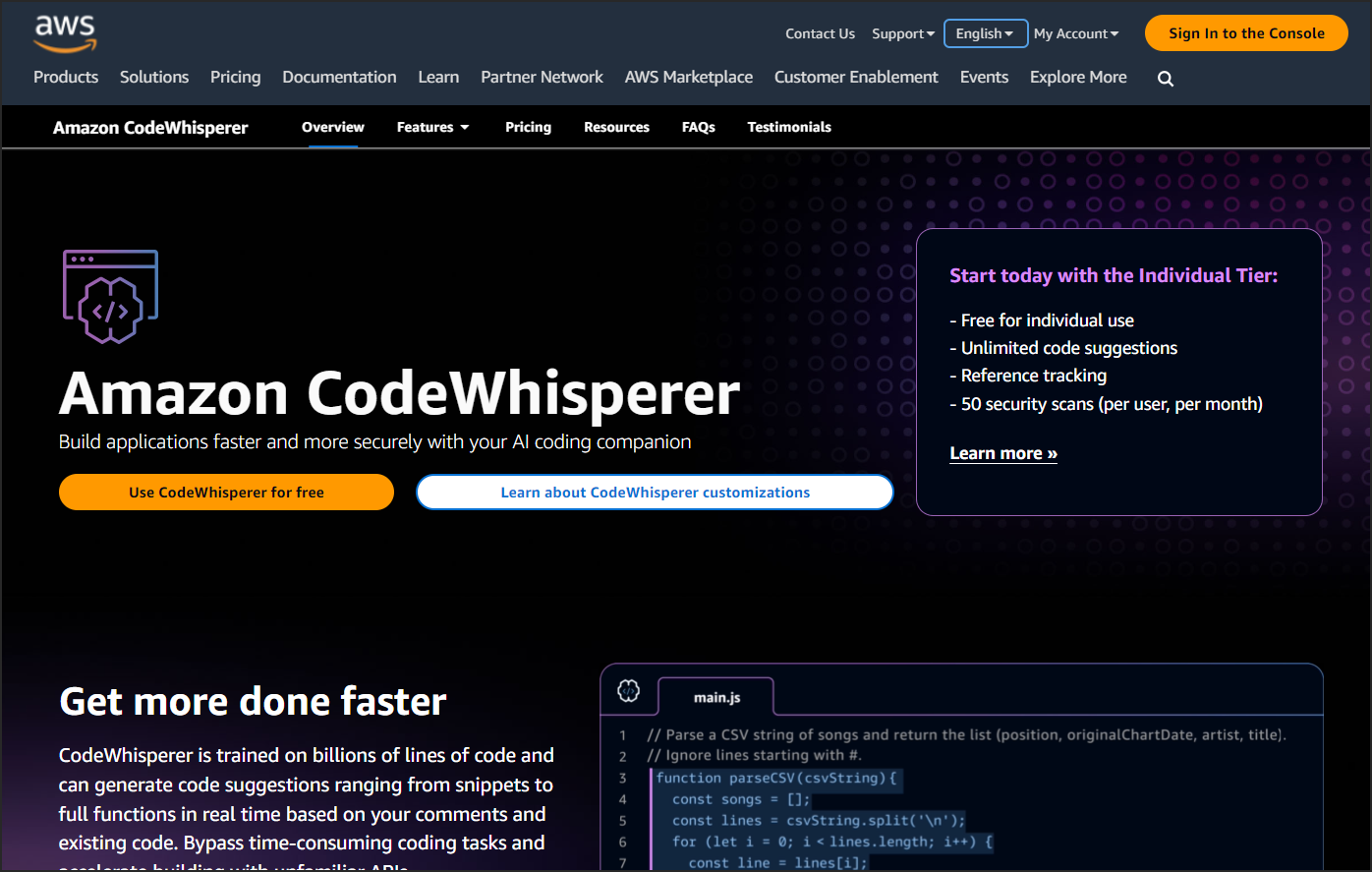The image size is (1372, 872).
Task: Click the 'for (let i = 0; i < lines.length; i++) {' code line
Action: coord(832,842)
